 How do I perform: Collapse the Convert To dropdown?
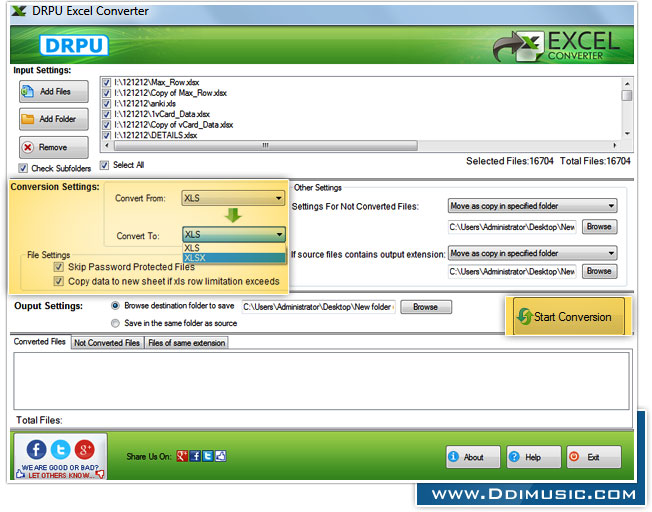tap(234, 234)
